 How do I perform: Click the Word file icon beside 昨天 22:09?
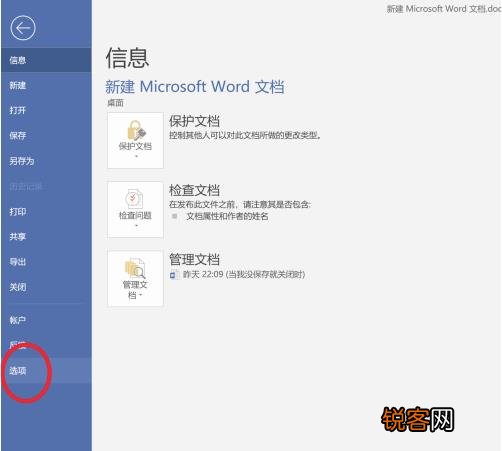(x=174, y=275)
